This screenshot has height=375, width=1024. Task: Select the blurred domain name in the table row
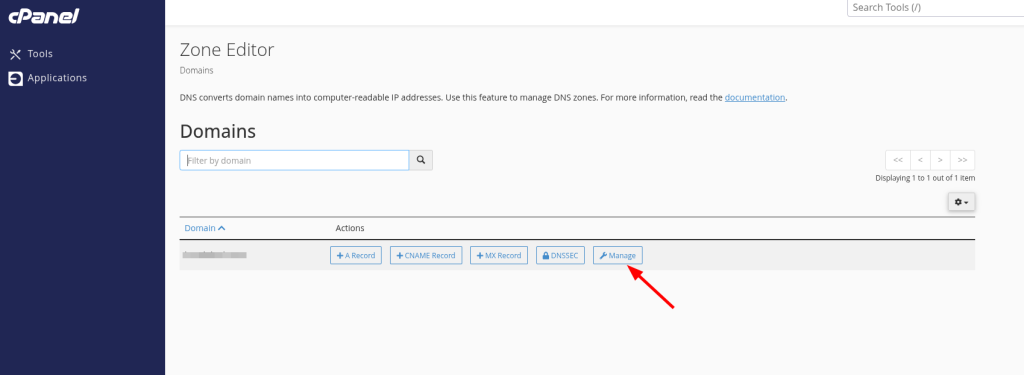point(214,255)
